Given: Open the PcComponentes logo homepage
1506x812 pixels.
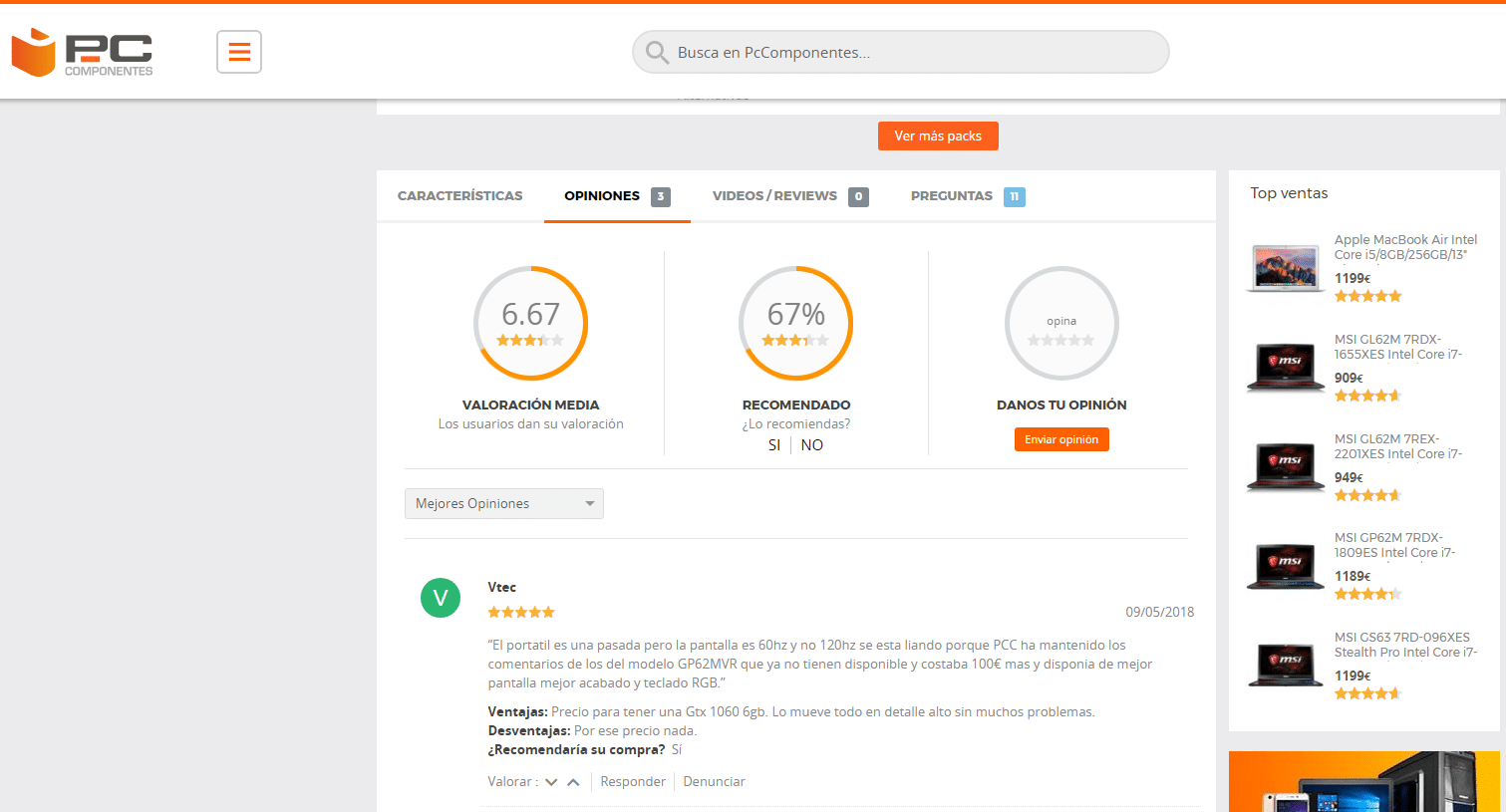Looking at the screenshot, I should [82, 52].
